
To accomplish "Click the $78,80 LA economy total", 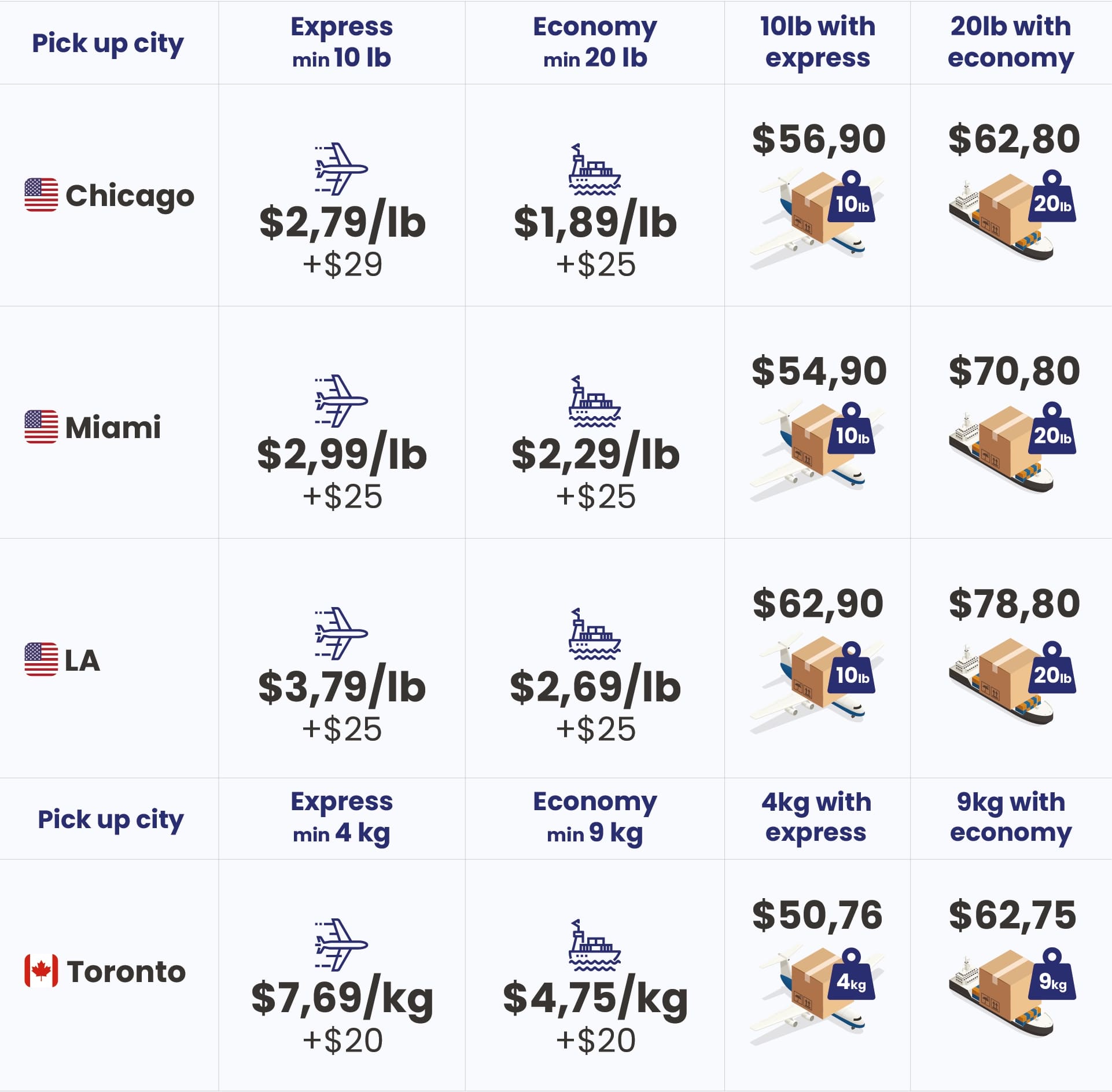I will click(1014, 603).
